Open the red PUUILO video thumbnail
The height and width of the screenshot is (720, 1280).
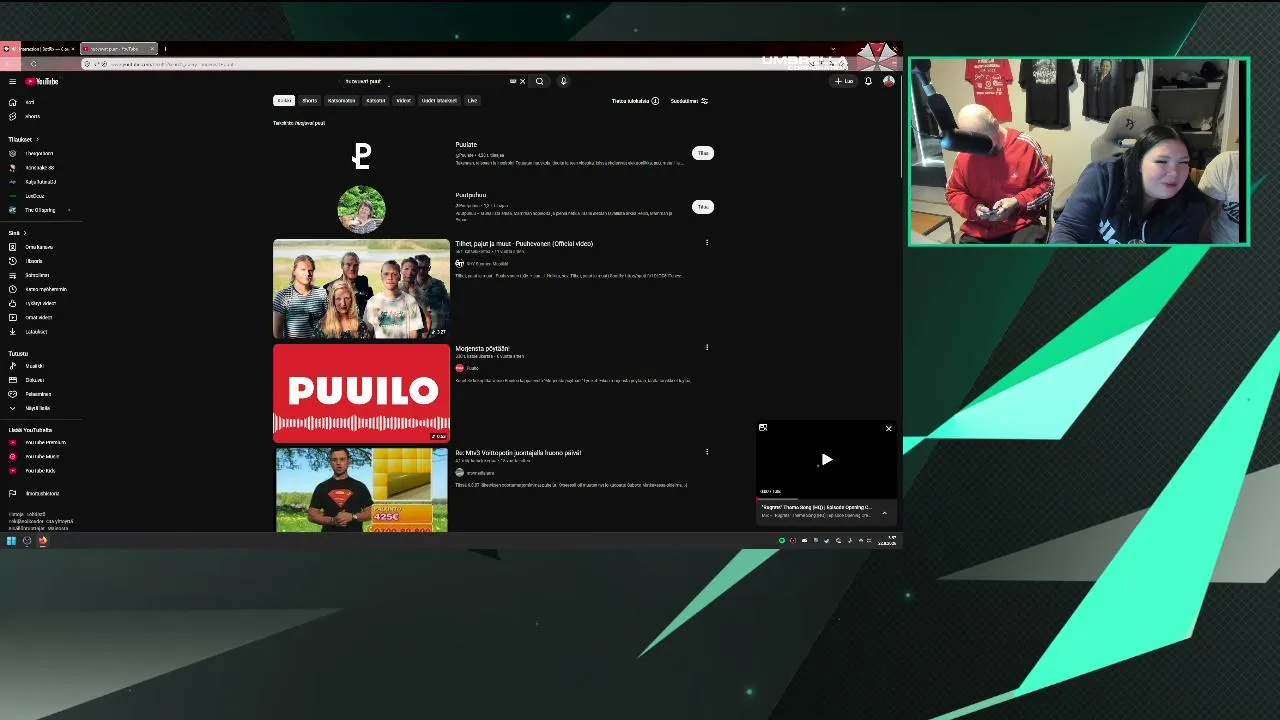(361, 393)
